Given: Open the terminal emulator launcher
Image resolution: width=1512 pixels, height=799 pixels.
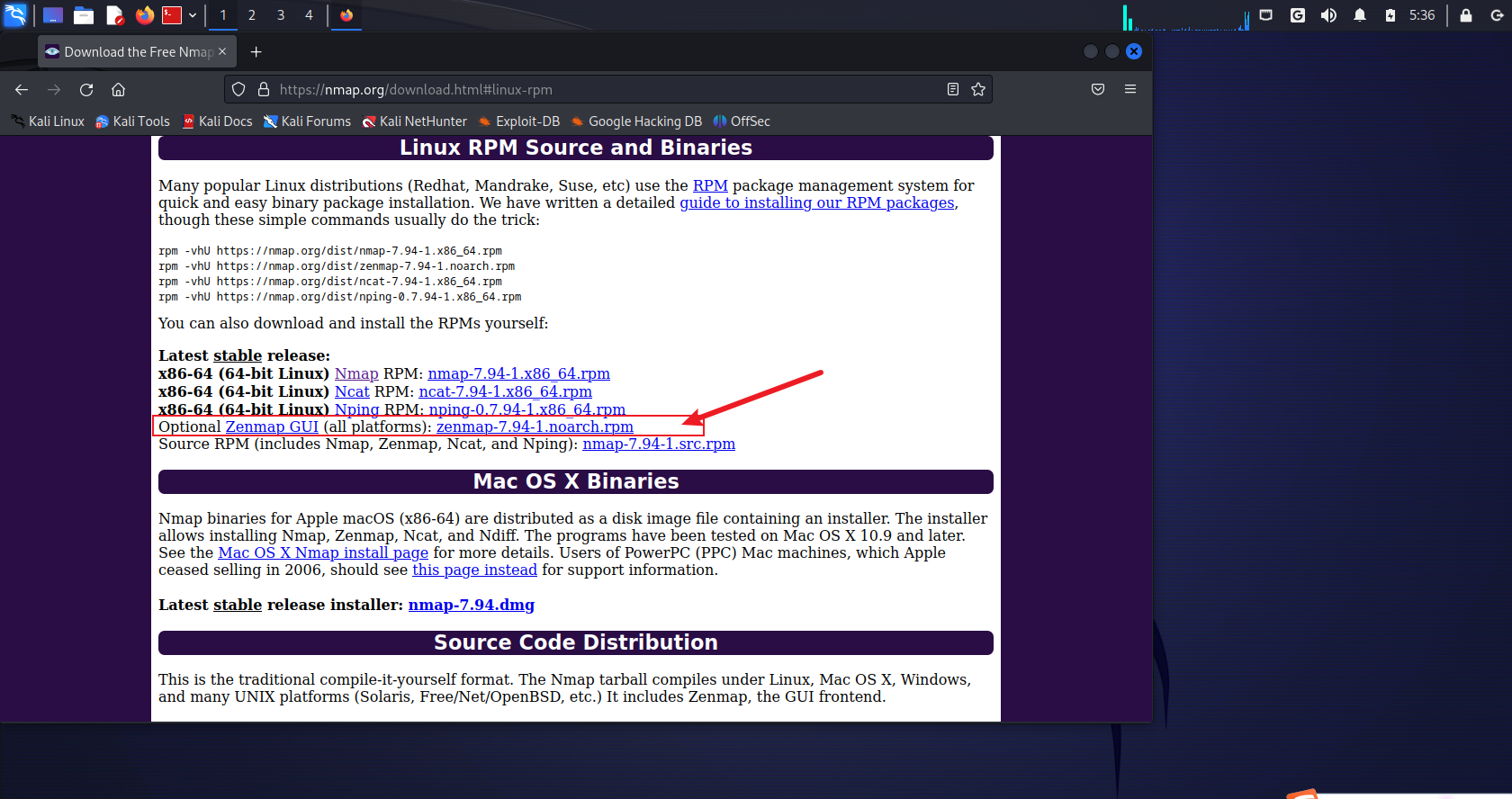Looking at the screenshot, I should point(172,15).
